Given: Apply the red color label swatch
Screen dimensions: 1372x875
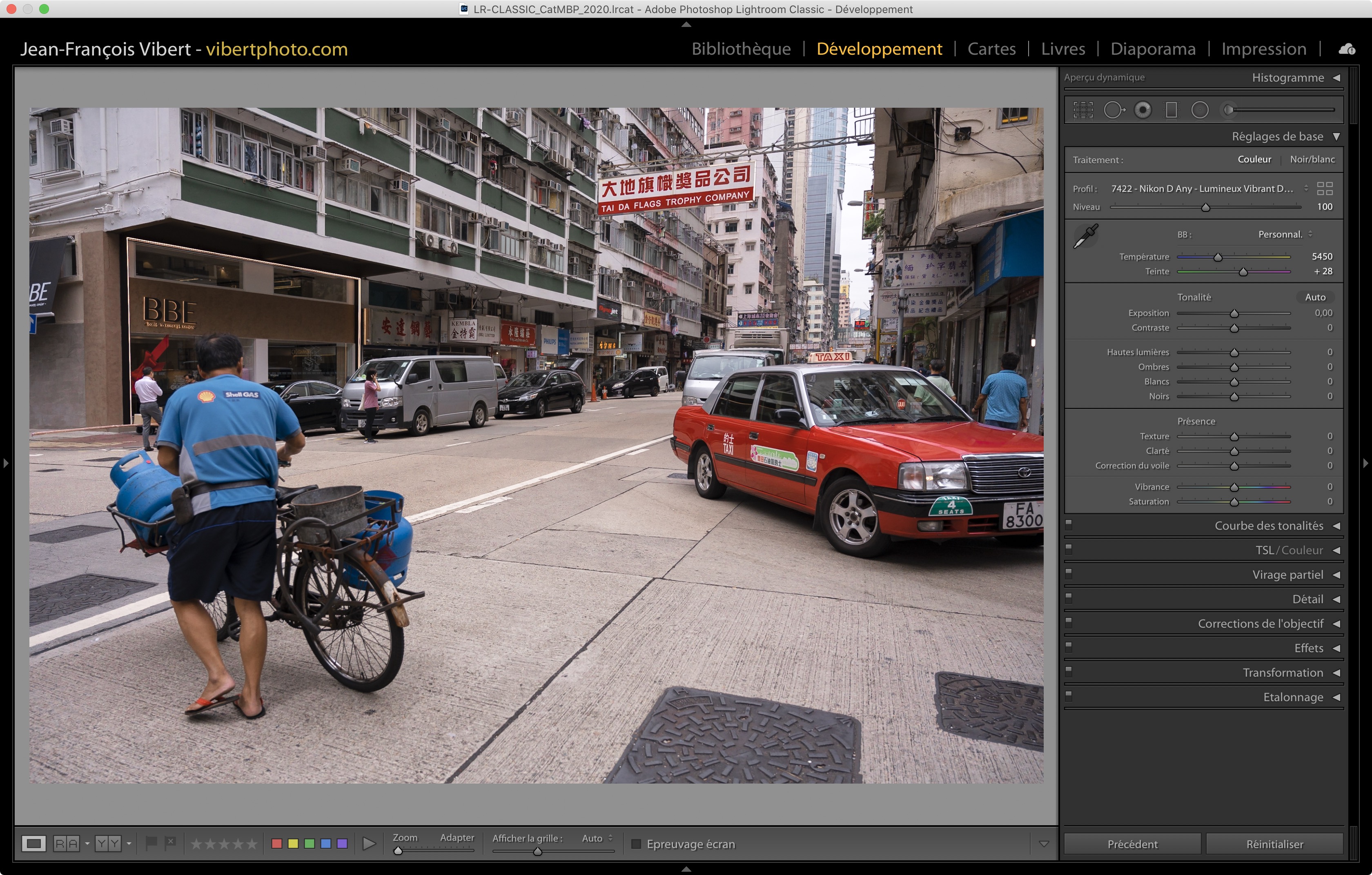Looking at the screenshot, I should click(x=277, y=844).
